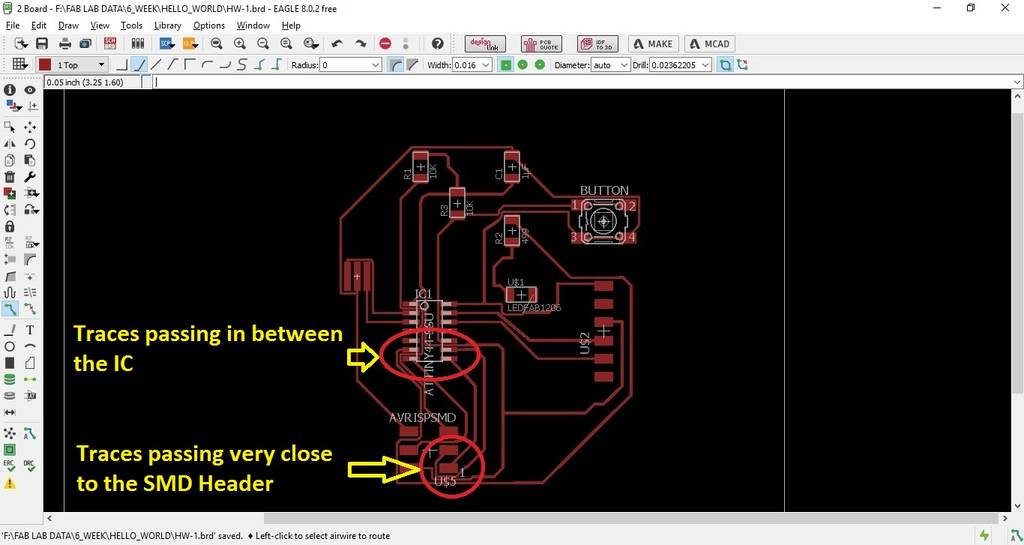This screenshot has width=1024, height=545.
Task: Toggle layer visibility with Show eye icon
Action: click(x=30, y=90)
